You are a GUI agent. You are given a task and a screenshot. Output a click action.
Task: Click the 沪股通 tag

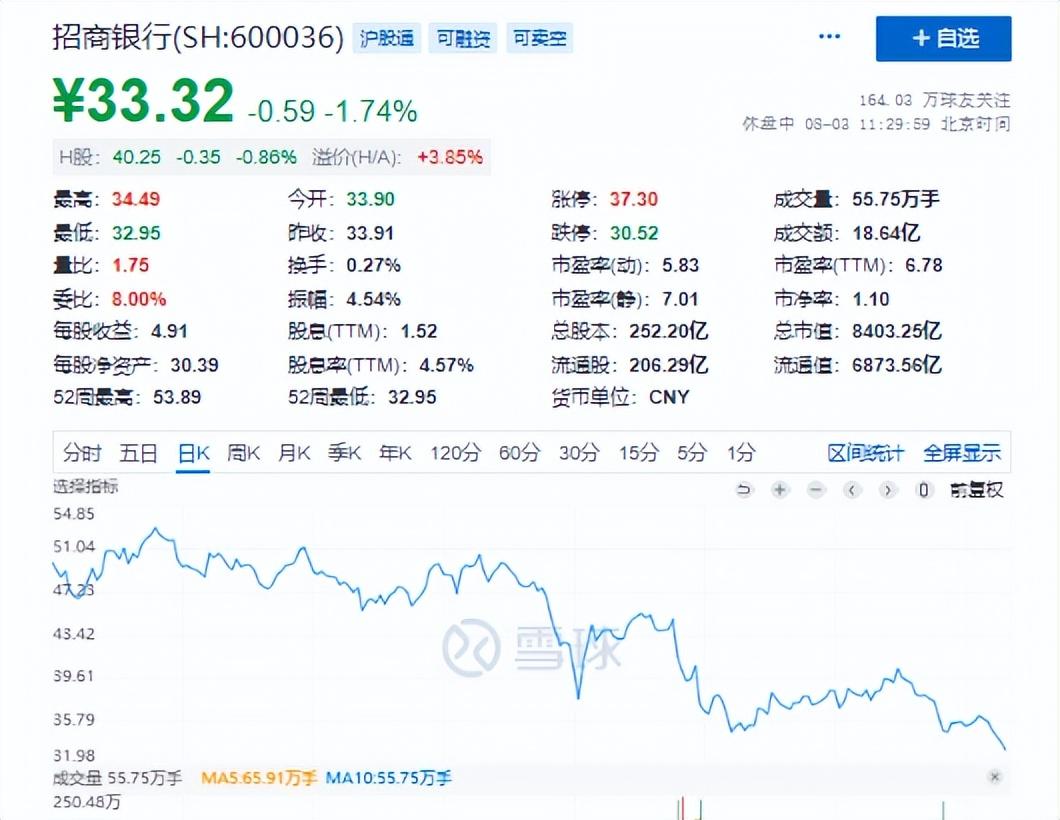(387, 38)
